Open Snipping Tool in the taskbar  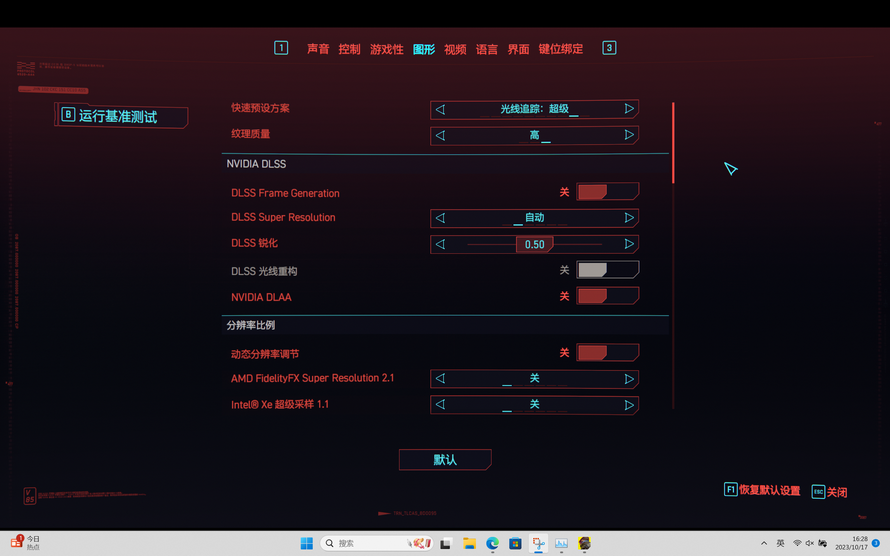click(538, 544)
